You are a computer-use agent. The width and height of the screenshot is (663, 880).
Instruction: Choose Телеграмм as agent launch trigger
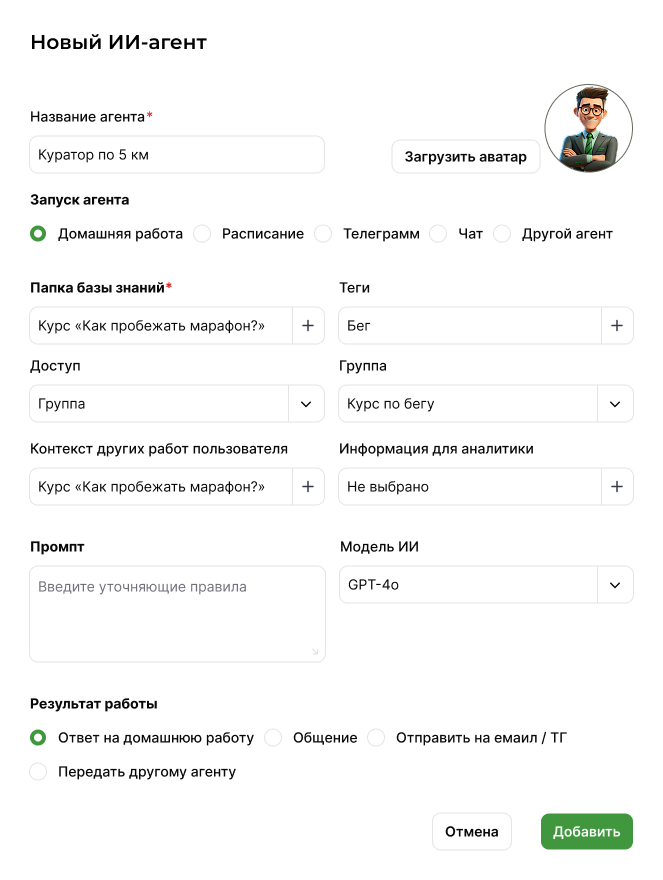[324, 234]
